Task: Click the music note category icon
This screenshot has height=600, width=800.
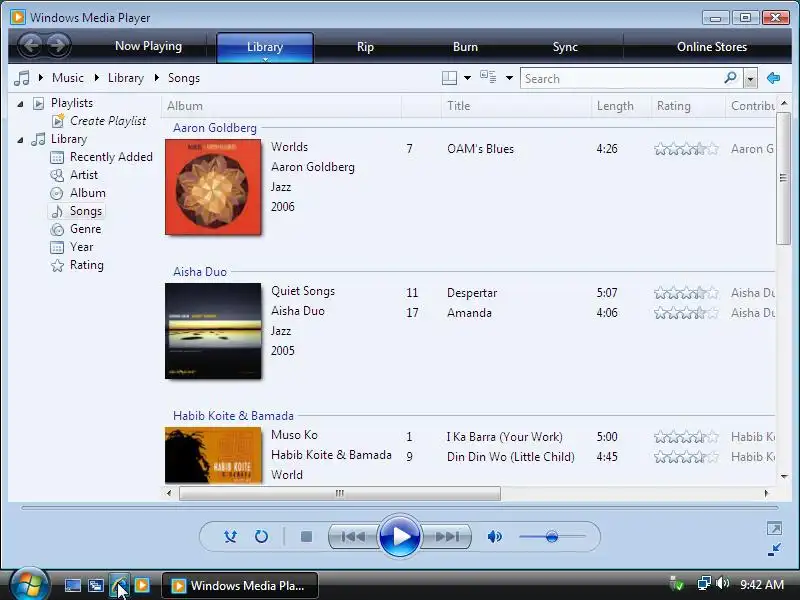Action: click(22, 78)
